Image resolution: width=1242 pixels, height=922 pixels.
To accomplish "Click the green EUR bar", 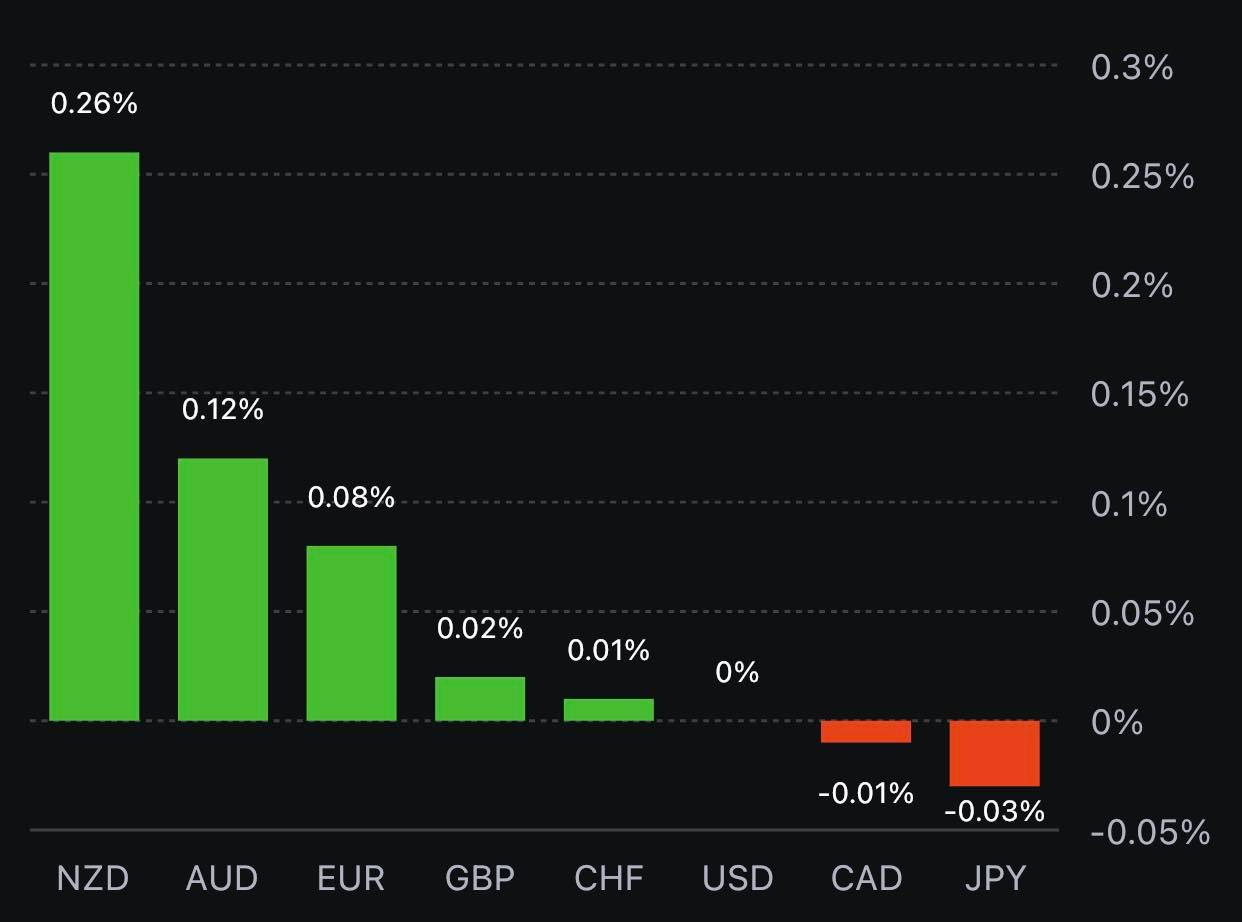I will [351, 633].
